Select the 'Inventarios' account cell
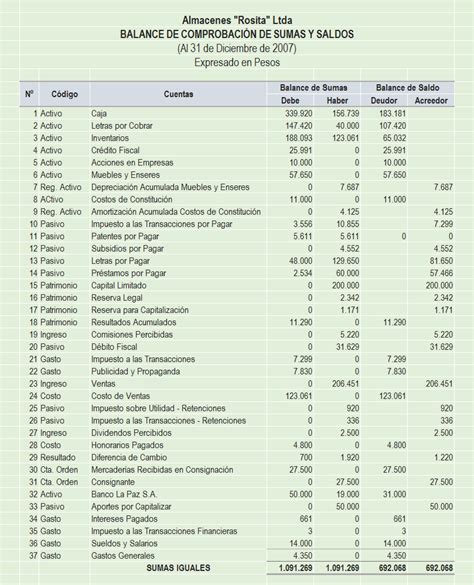 pyautogui.click(x=110, y=138)
